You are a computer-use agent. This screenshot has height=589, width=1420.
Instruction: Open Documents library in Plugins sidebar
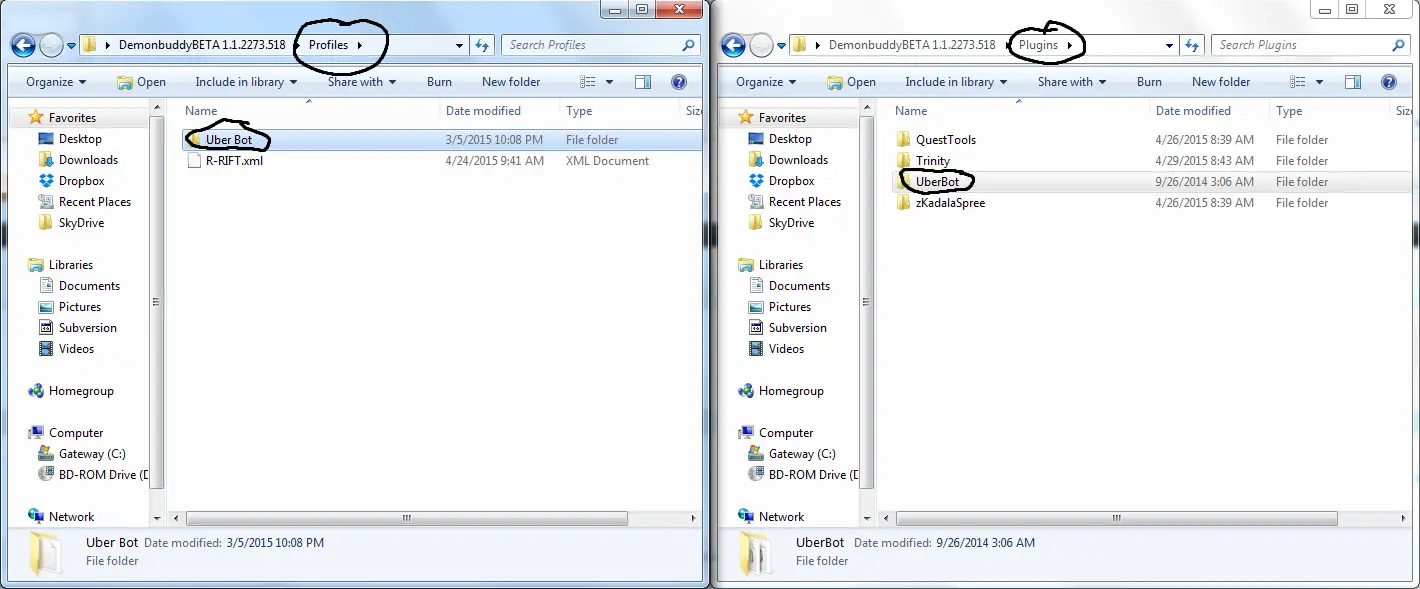799,286
